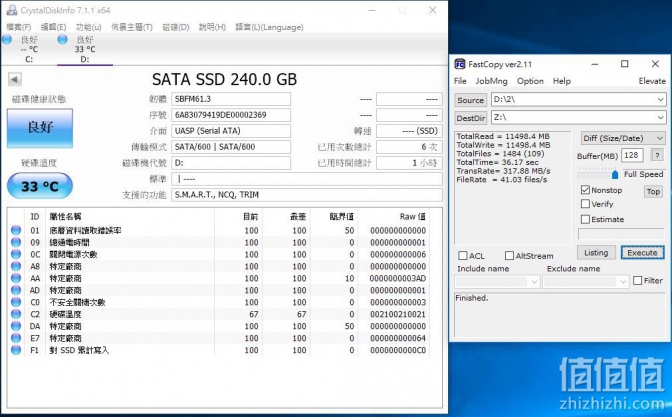Open the 語言(L)(Language) menu
This screenshot has width=672, height=417.
[270, 27]
